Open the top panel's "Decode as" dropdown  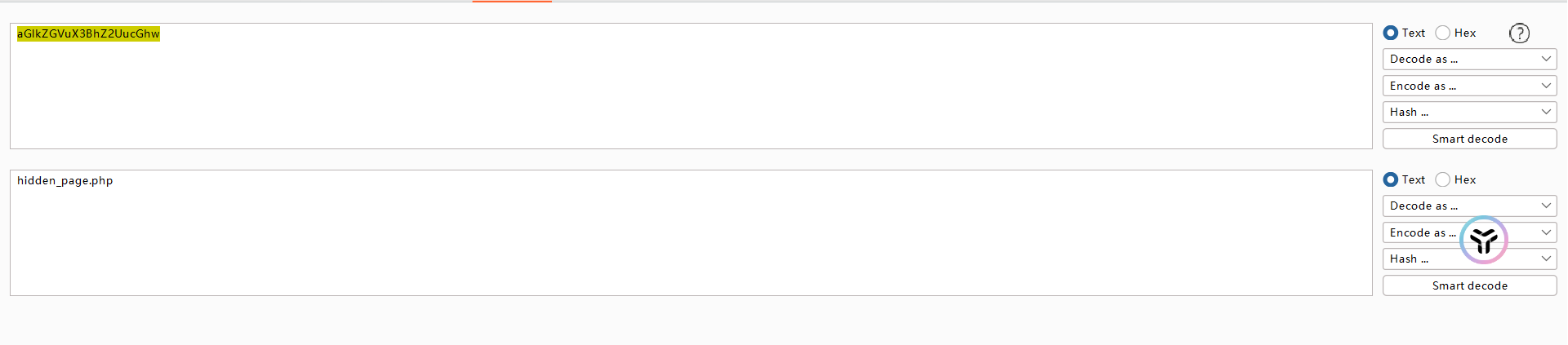click(1469, 60)
